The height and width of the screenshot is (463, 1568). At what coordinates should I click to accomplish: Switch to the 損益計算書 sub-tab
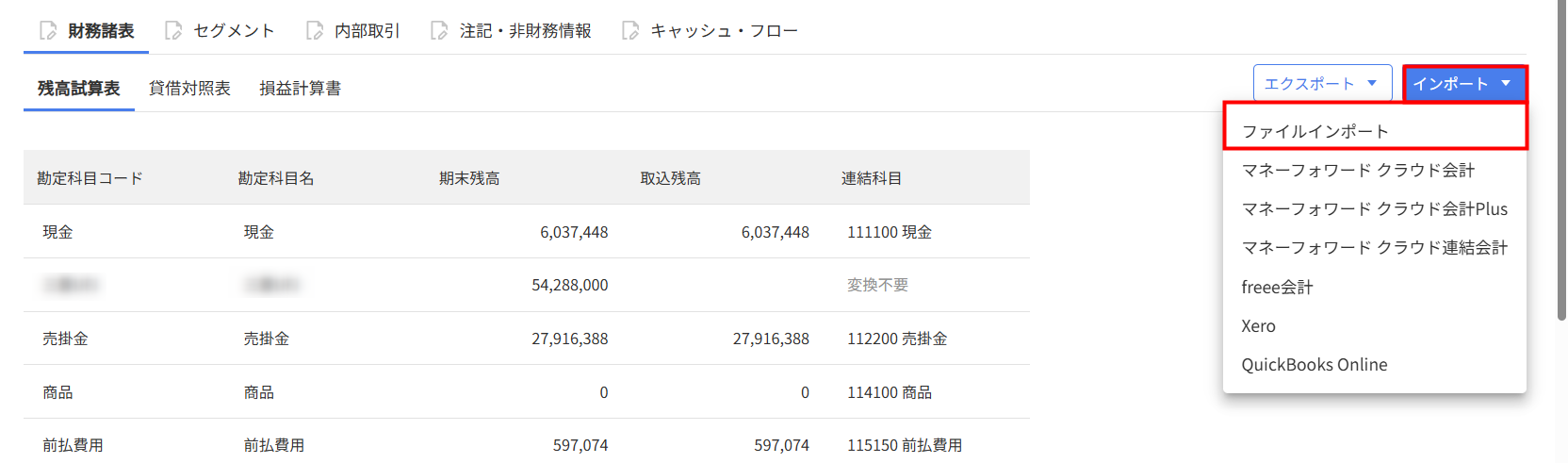(300, 89)
